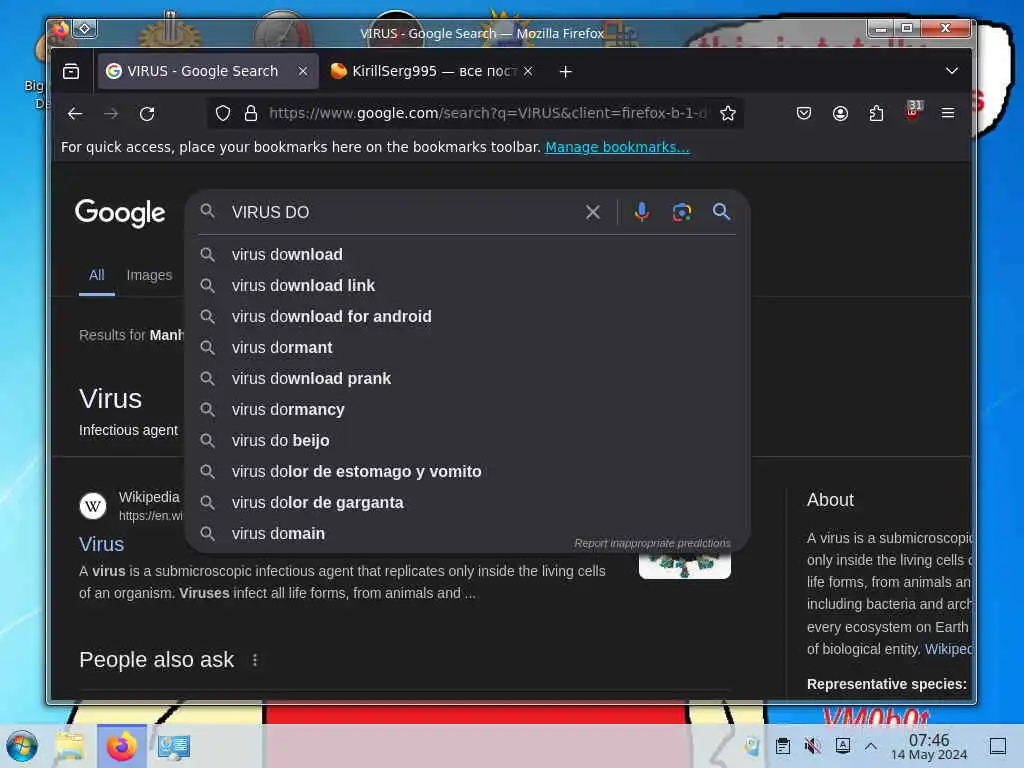The image size is (1024, 768).
Task: Click the site security padlock icon
Action: click(251, 114)
